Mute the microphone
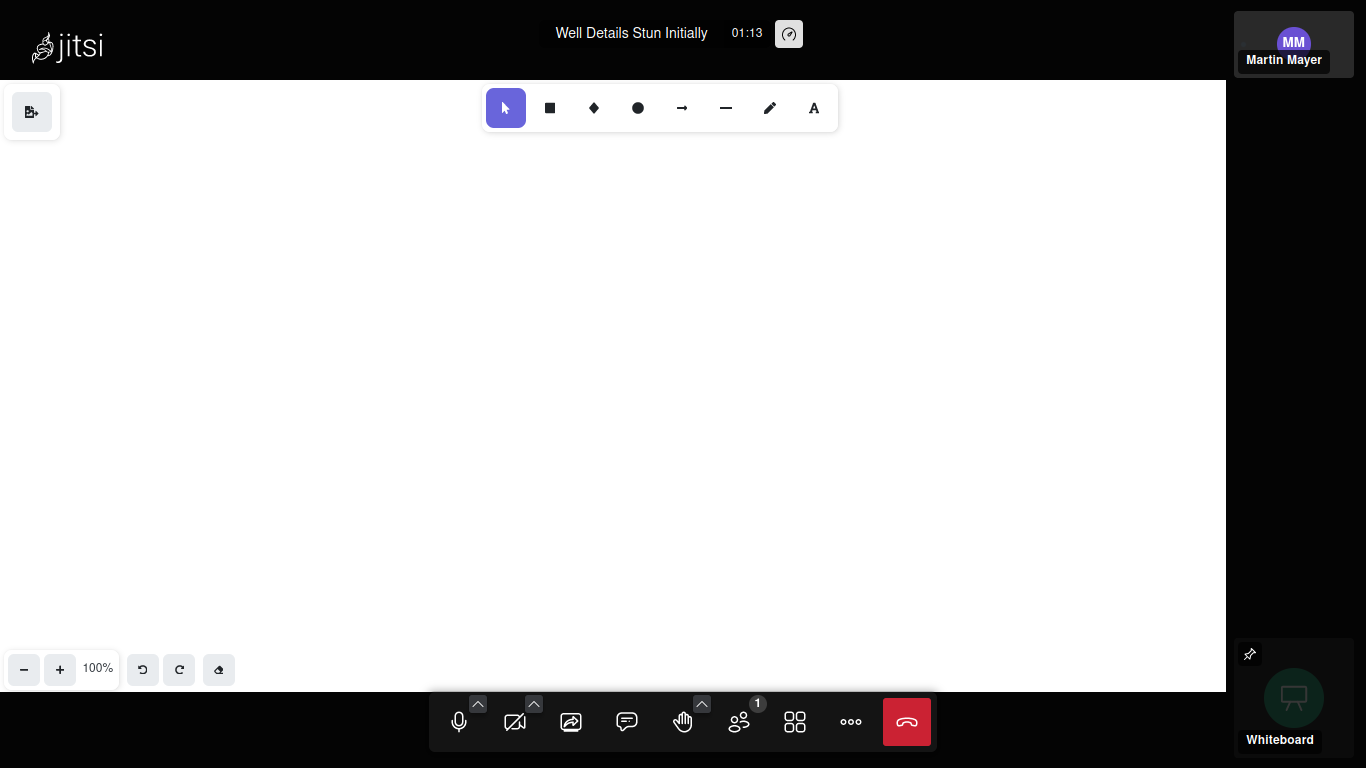This screenshot has width=1366, height=768. click(x=459, y=721)
